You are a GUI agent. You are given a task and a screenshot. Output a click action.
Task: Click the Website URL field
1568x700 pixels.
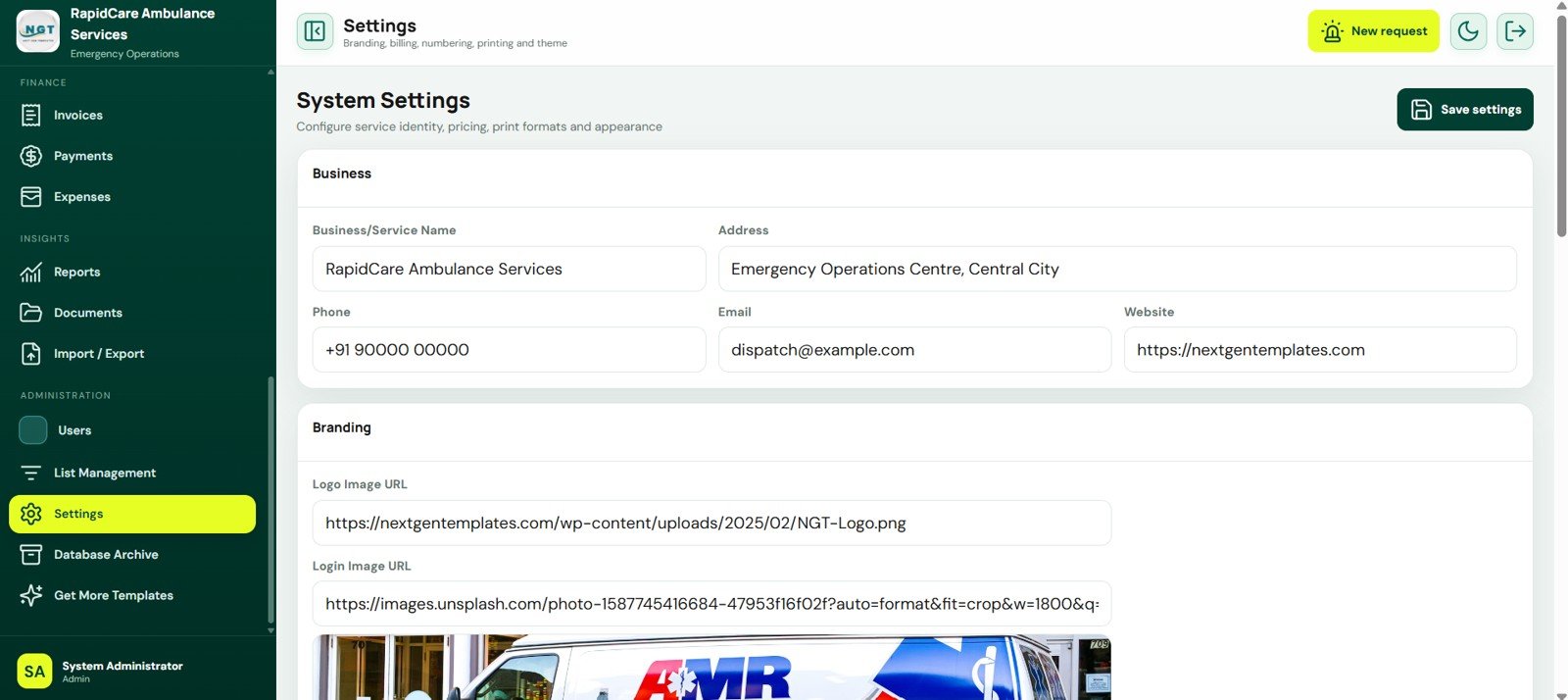(1320, 350)
